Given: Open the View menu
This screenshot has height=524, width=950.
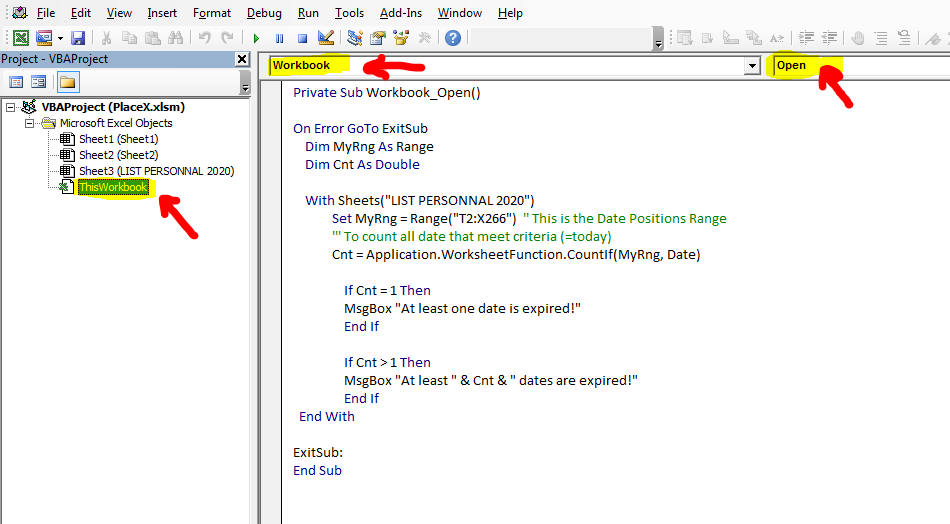Looking at the screenshot, I should click(119, 13).
